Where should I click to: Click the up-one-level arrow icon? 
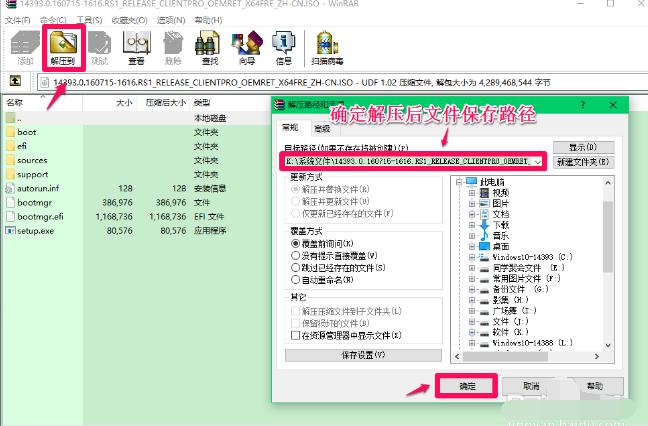[17, 80]
